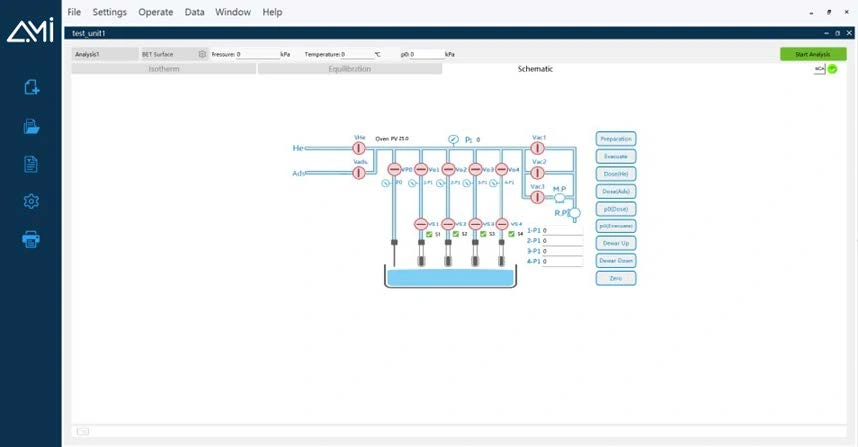858x447 pixels.
Task: Click the Dewar Up button
Action: [x=615, y=243]
